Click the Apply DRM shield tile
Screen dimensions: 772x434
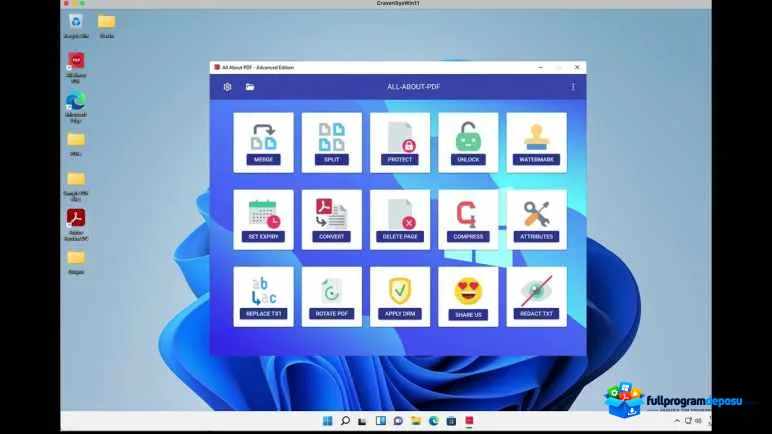[400, 297]
